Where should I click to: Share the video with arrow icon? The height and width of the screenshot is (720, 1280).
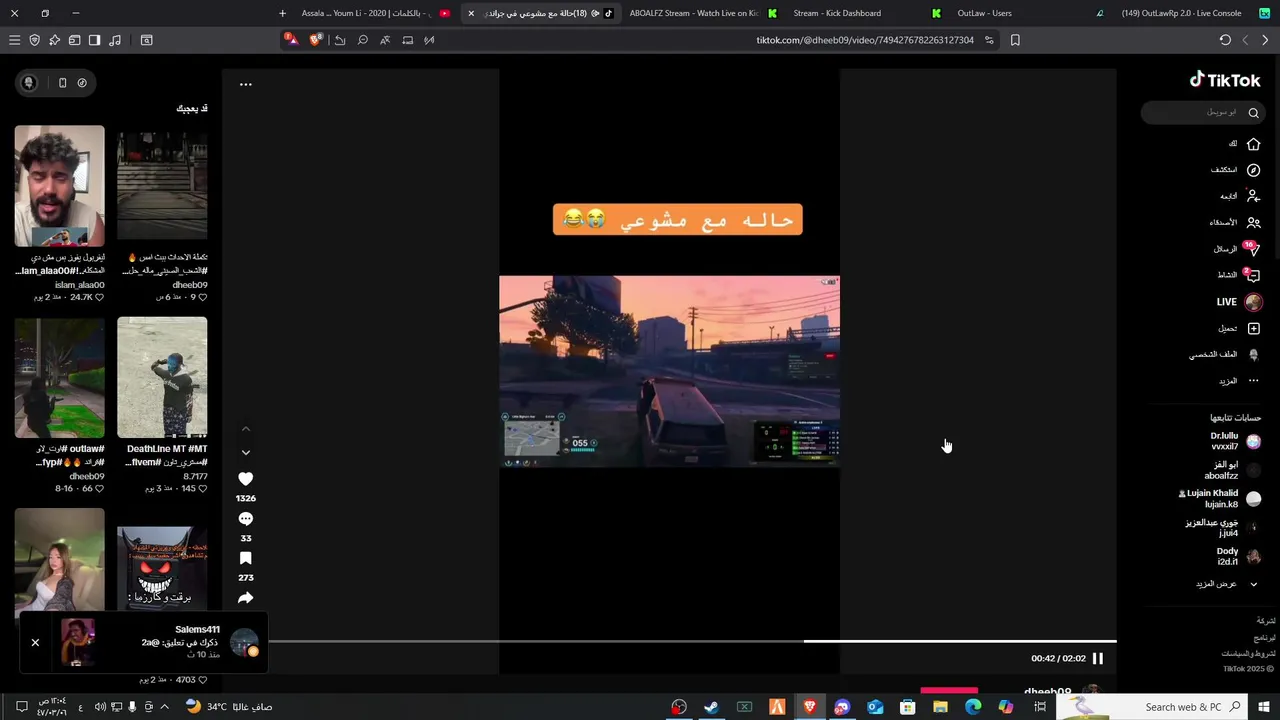point(245,598)
